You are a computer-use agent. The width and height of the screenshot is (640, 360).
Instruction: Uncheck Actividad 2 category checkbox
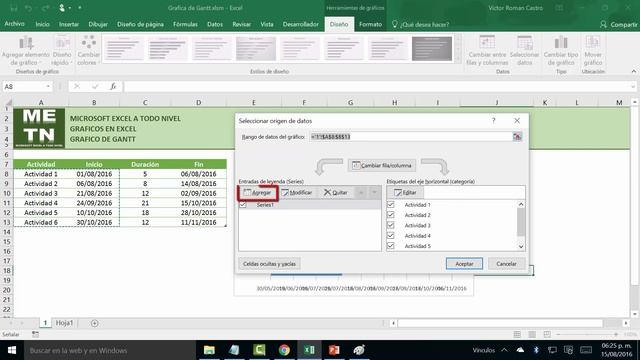391,214
